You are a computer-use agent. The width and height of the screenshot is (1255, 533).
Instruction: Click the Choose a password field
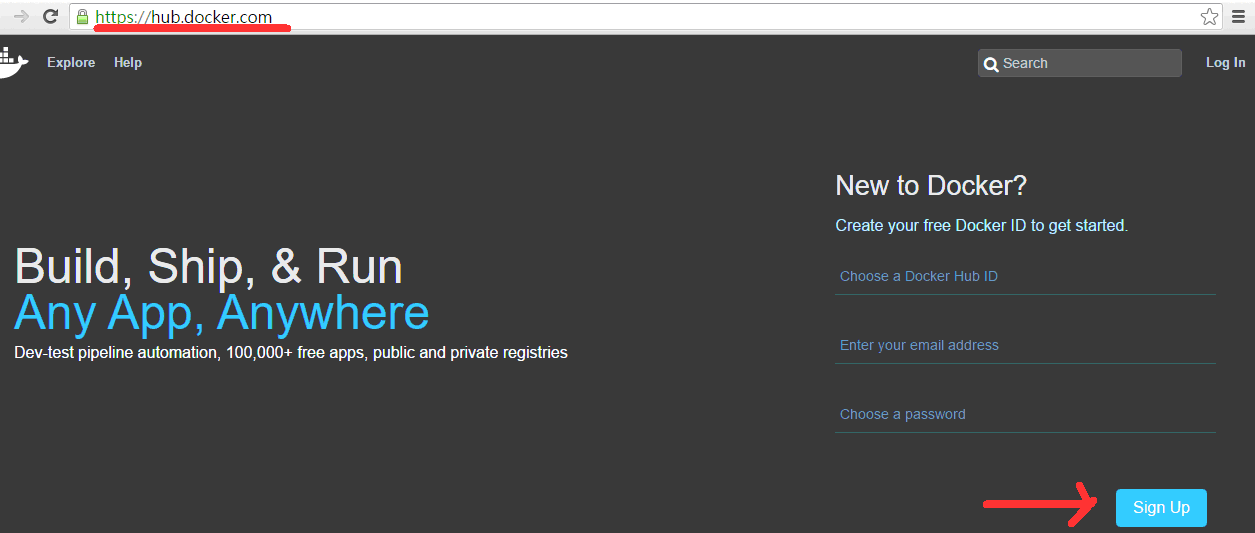(1025, 414)
